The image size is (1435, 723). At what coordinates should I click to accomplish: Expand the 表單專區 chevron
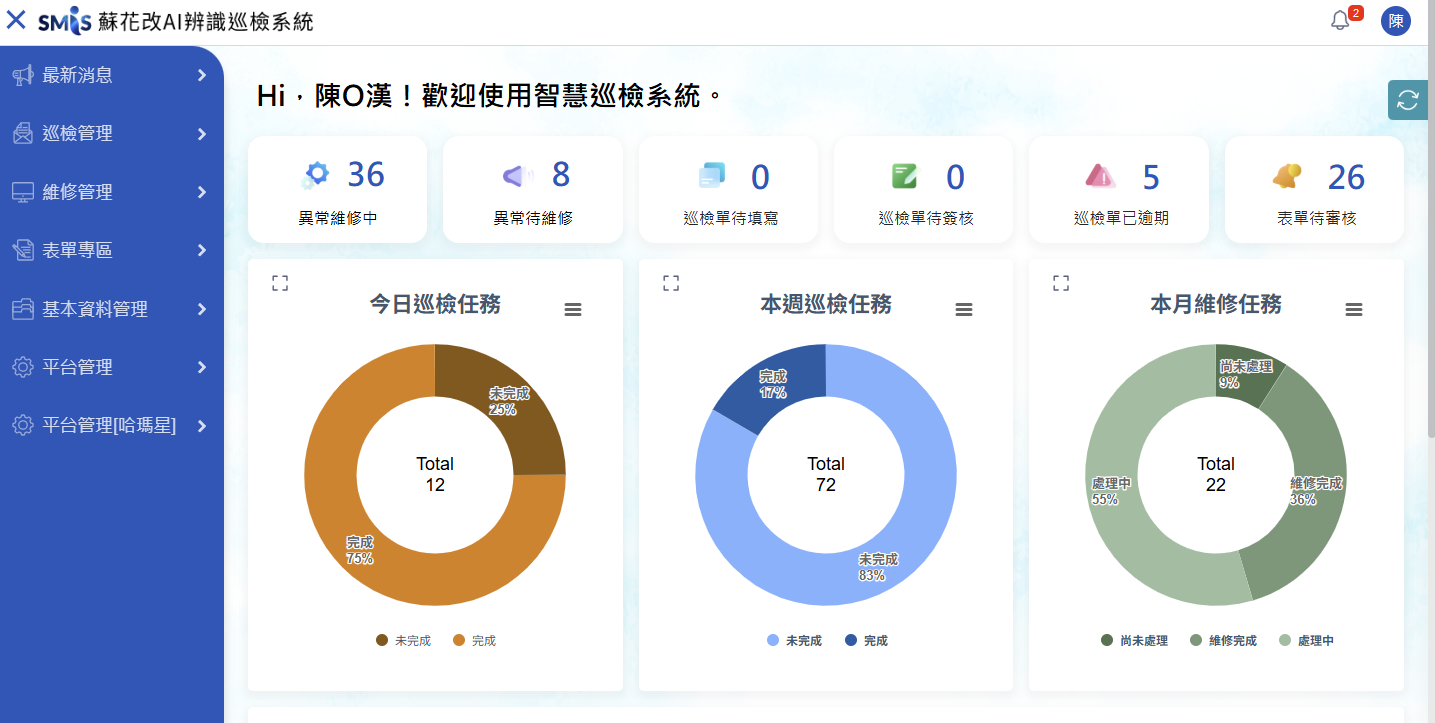coord(202,250)
